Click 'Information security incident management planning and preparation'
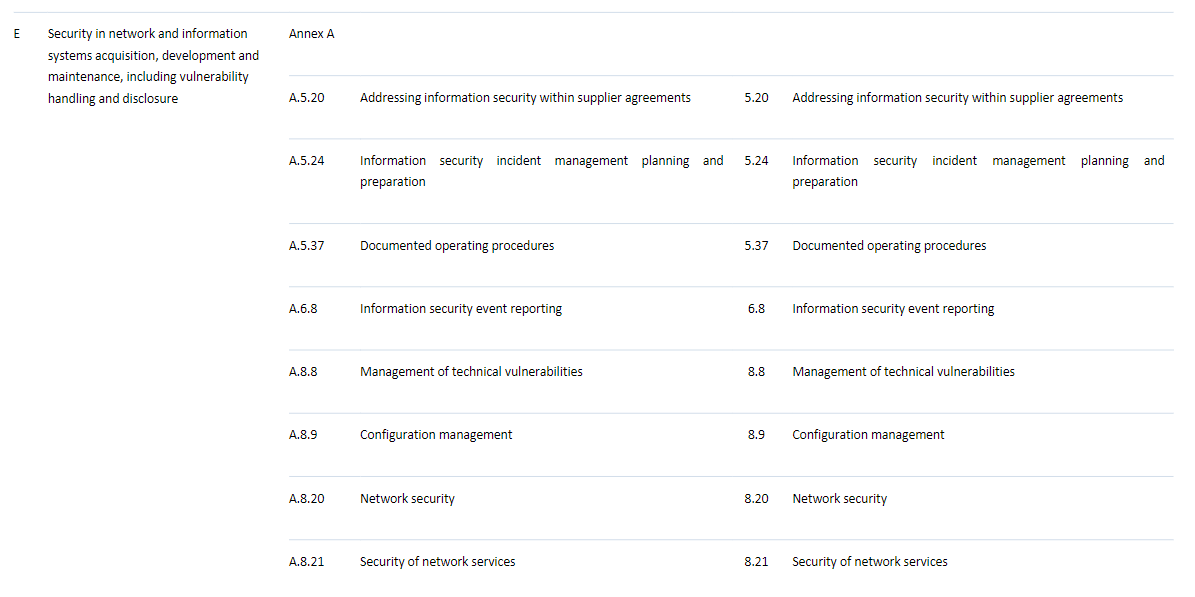 pyautogui.click(x=550, y=170)
